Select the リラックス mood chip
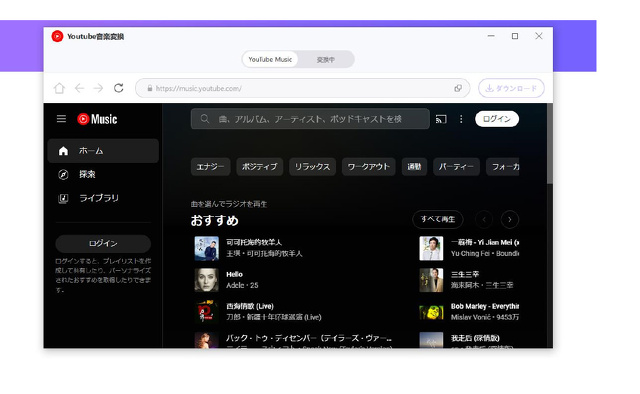The width and height of the screenshot is (640, 394). coord(313,167)
